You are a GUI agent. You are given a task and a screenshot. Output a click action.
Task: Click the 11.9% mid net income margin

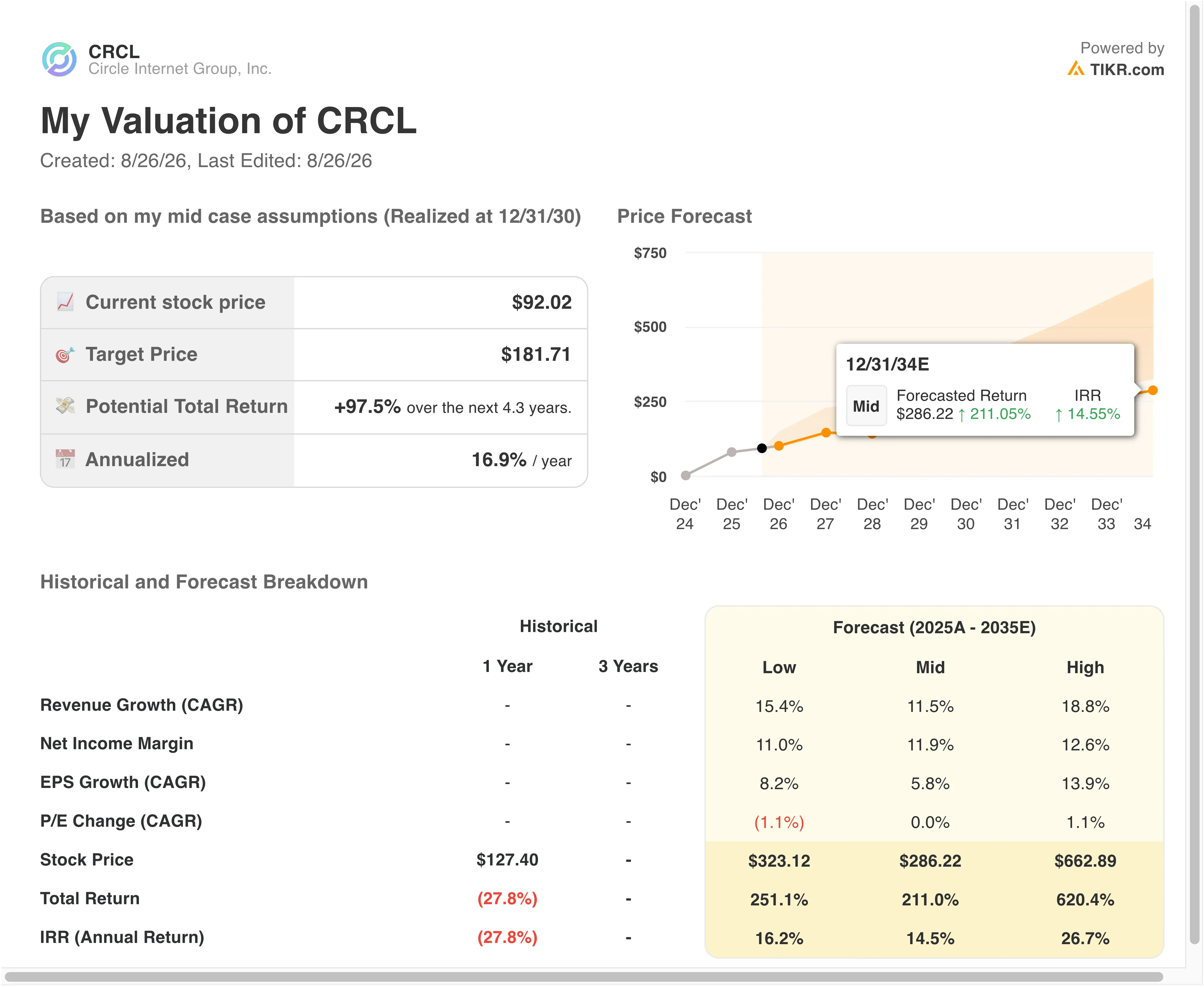tap(930, 745)
